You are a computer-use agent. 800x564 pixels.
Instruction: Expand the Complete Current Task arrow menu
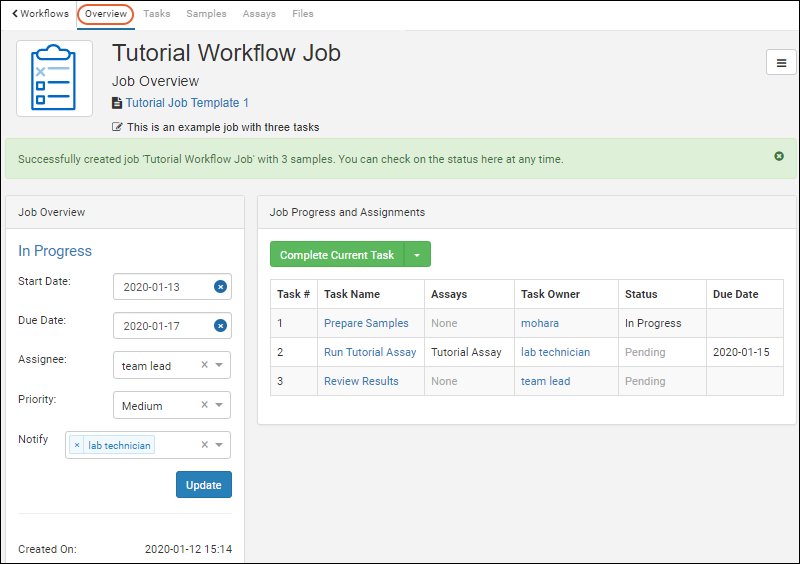[417, 255]
